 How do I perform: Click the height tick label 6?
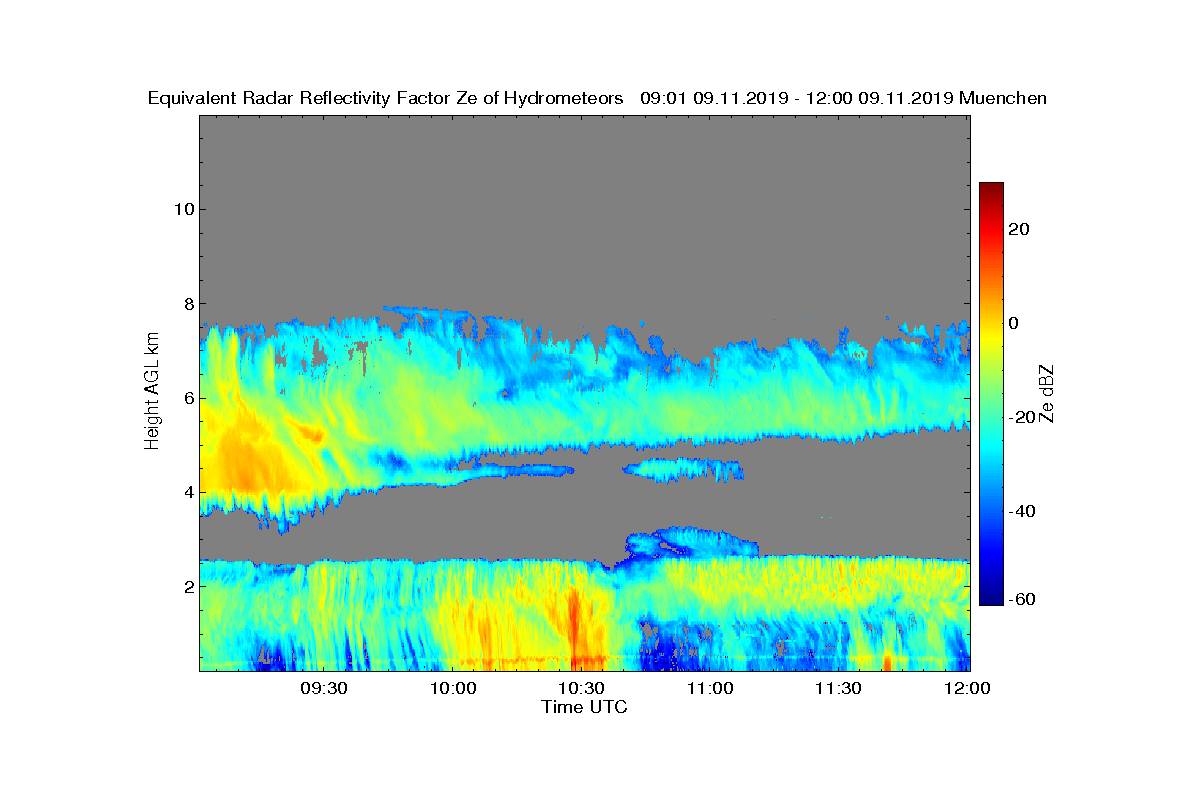click(187, 398)
